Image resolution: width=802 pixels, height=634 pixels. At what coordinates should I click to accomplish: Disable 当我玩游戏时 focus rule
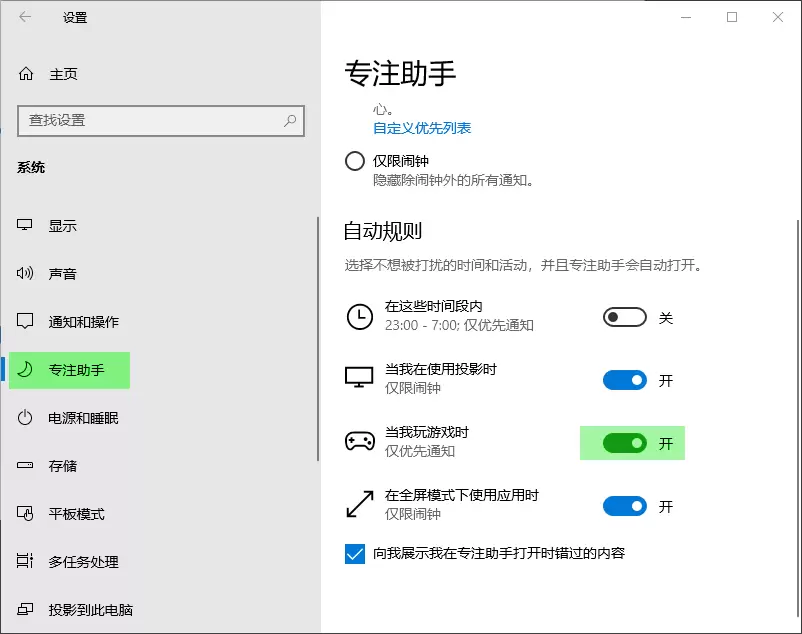(x=630, y=443)
